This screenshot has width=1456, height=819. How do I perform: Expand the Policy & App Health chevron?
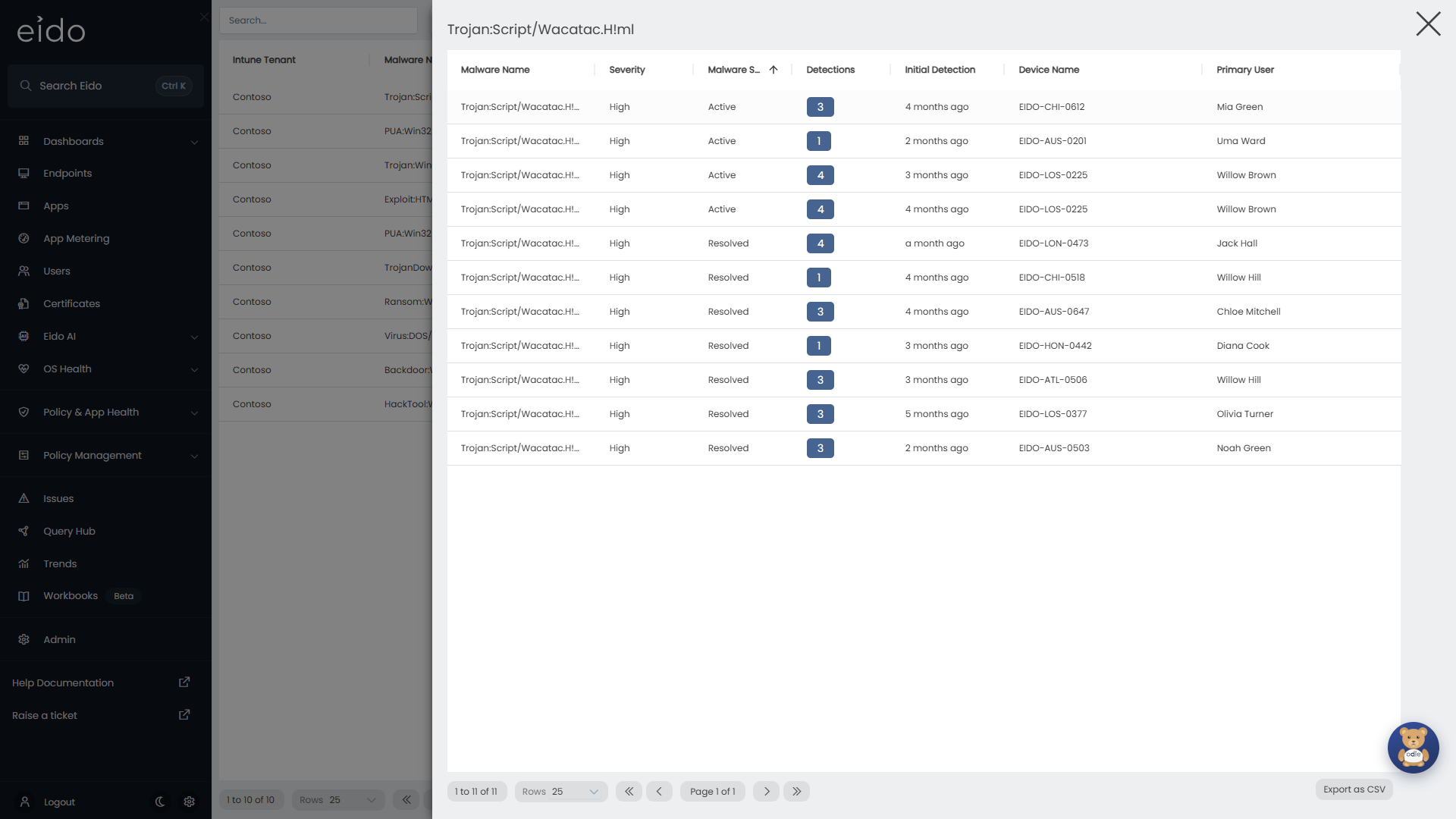(194, 413)
